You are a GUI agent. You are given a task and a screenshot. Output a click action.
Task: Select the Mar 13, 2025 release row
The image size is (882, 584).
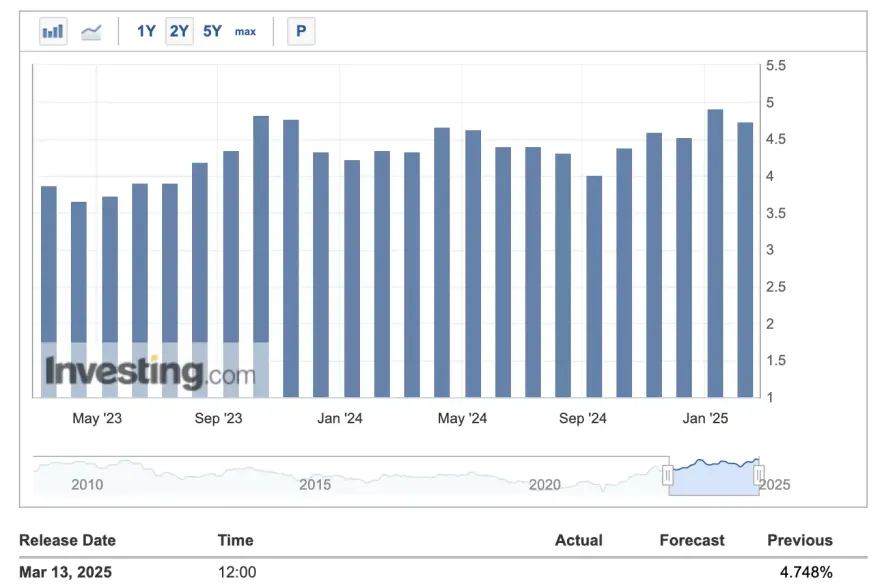(x=66, y=572)
